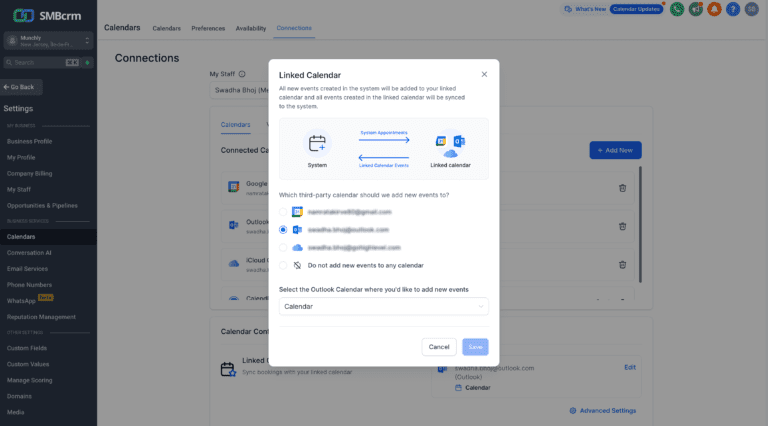Open Media settings

[16, 412]
